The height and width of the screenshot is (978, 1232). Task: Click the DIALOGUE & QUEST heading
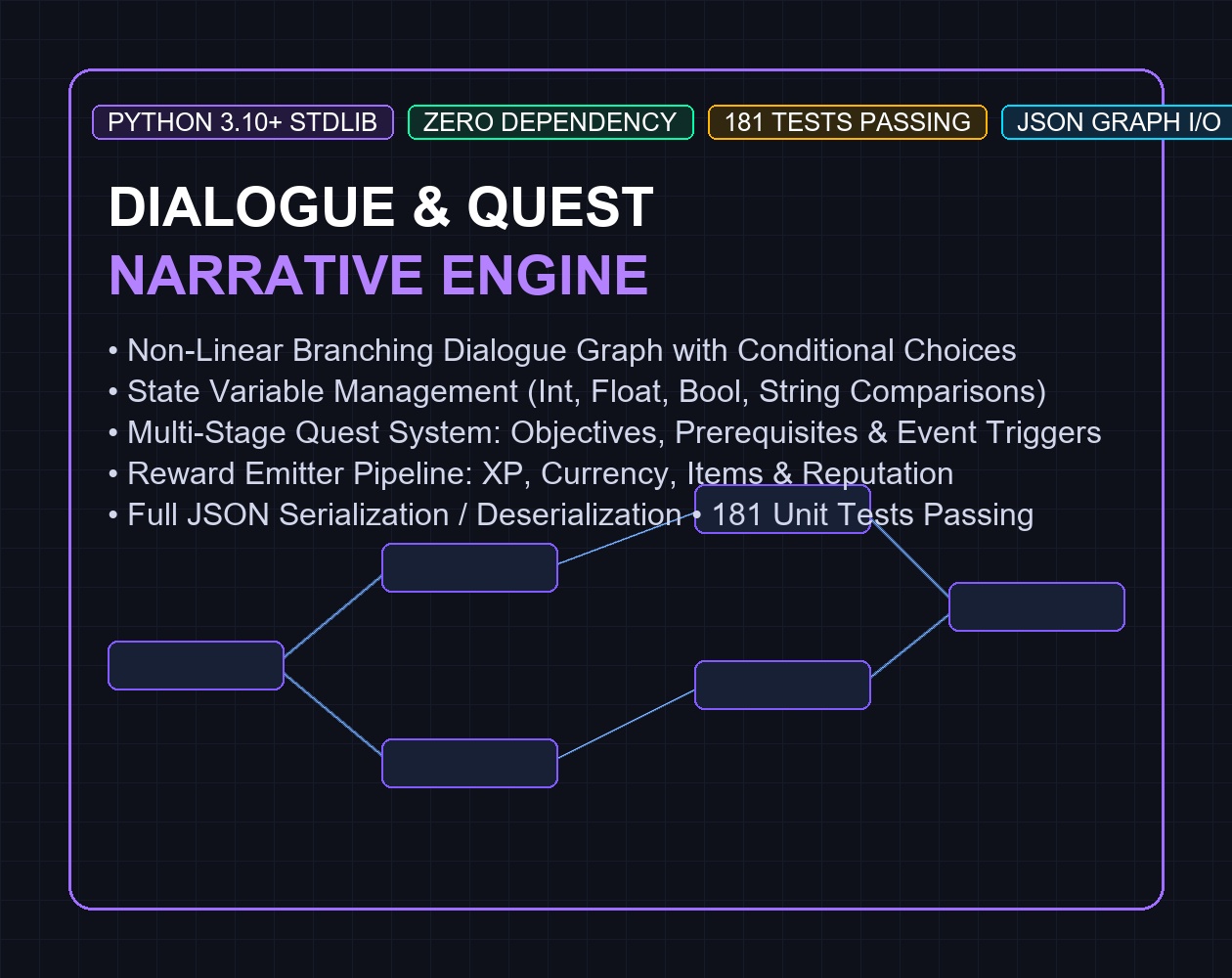pyautogui.click(x=381, y=207)
